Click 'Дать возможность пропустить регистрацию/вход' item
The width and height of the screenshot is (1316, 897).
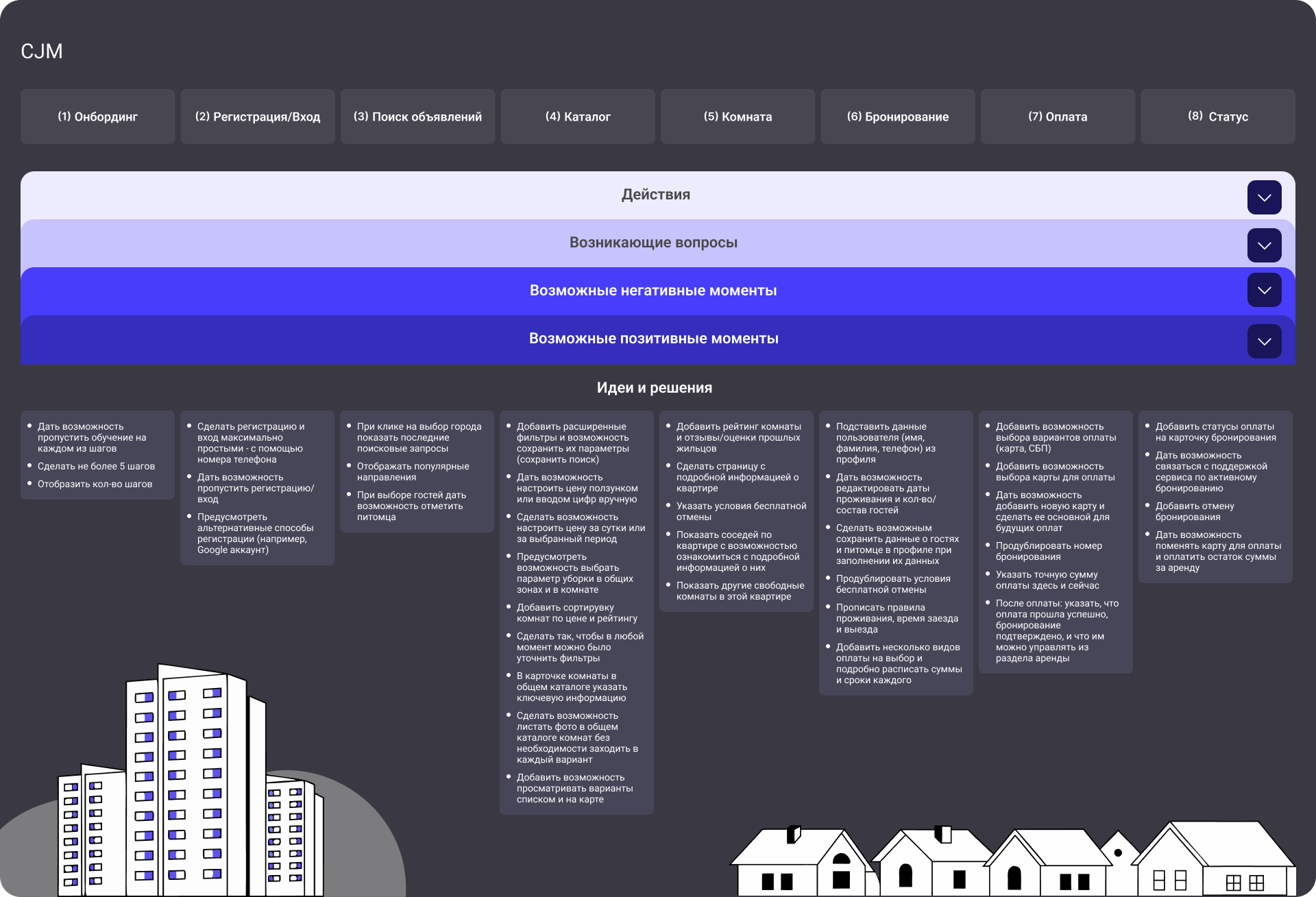click(256, 488)
